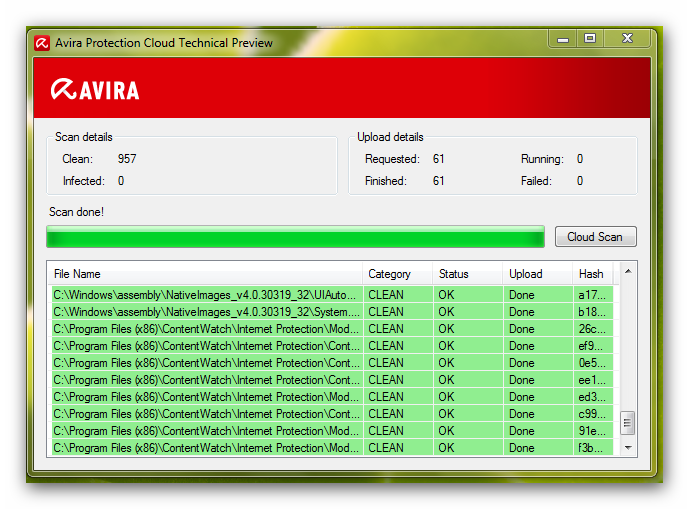This screenshot has height=509, width=689.
Task: Select the row with hash ed3...
Action: tap(332, 397)
